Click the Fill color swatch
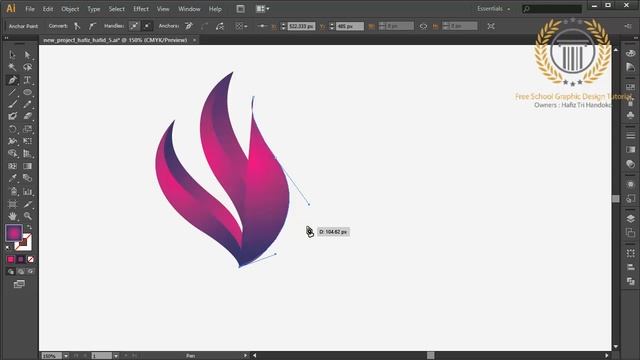 click(14, 233)
